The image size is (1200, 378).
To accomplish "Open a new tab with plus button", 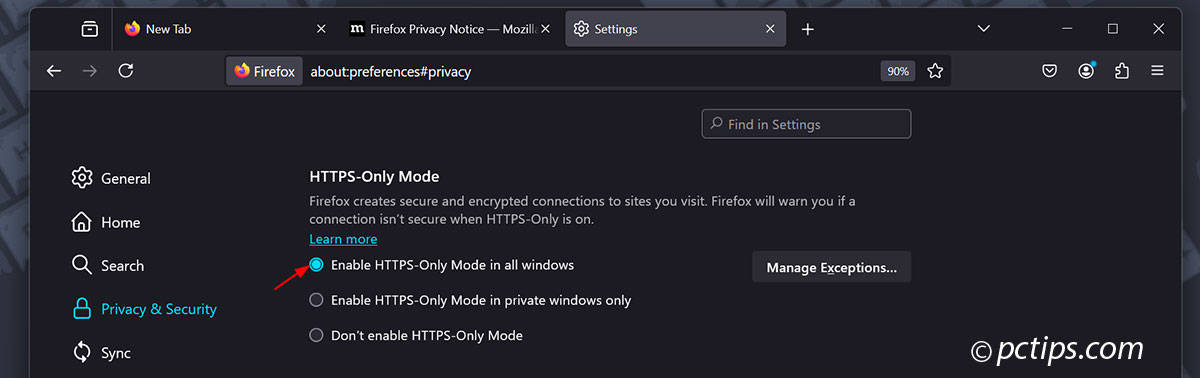I will click(x=808, y=29).
